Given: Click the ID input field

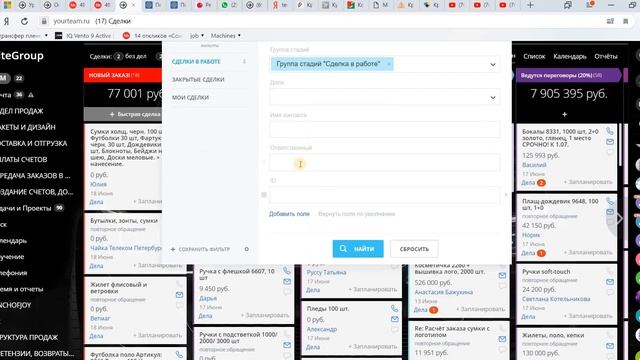Looking at the screenshot, I should (384, 195).
